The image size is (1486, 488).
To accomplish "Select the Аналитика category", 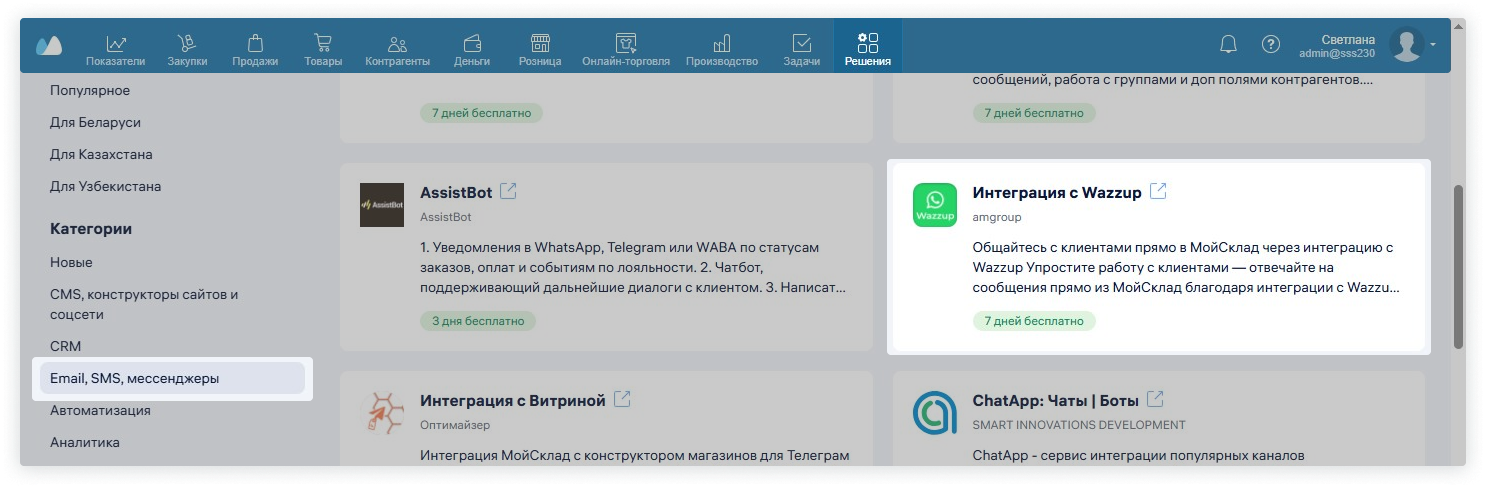I will (85, 443).
